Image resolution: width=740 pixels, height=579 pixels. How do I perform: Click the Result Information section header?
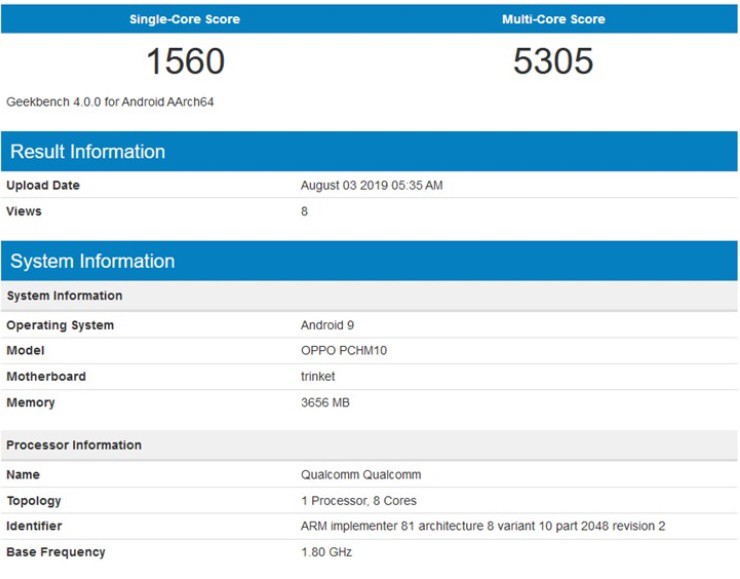[370, 151]
